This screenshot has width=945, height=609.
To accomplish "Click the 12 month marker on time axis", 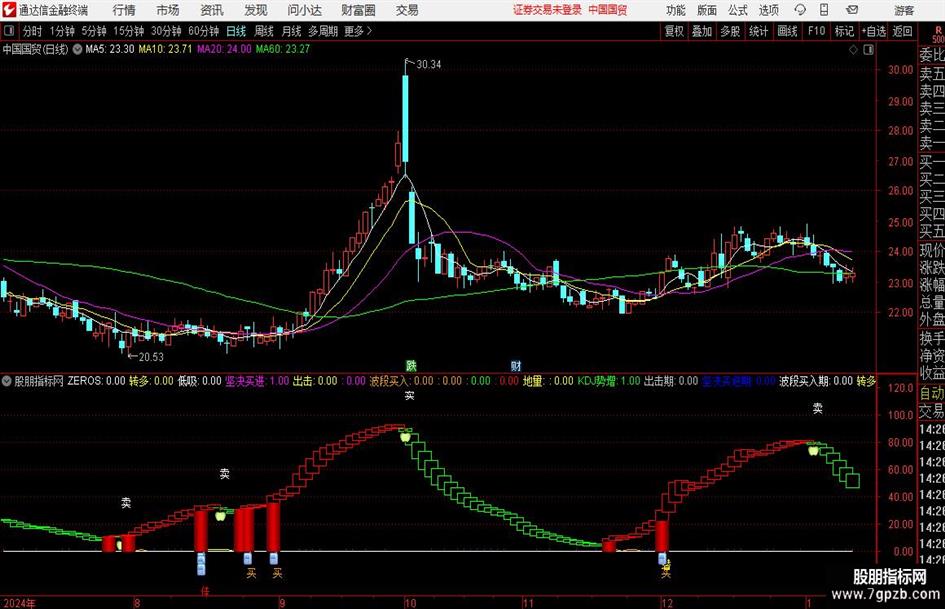I will [667, 603].
